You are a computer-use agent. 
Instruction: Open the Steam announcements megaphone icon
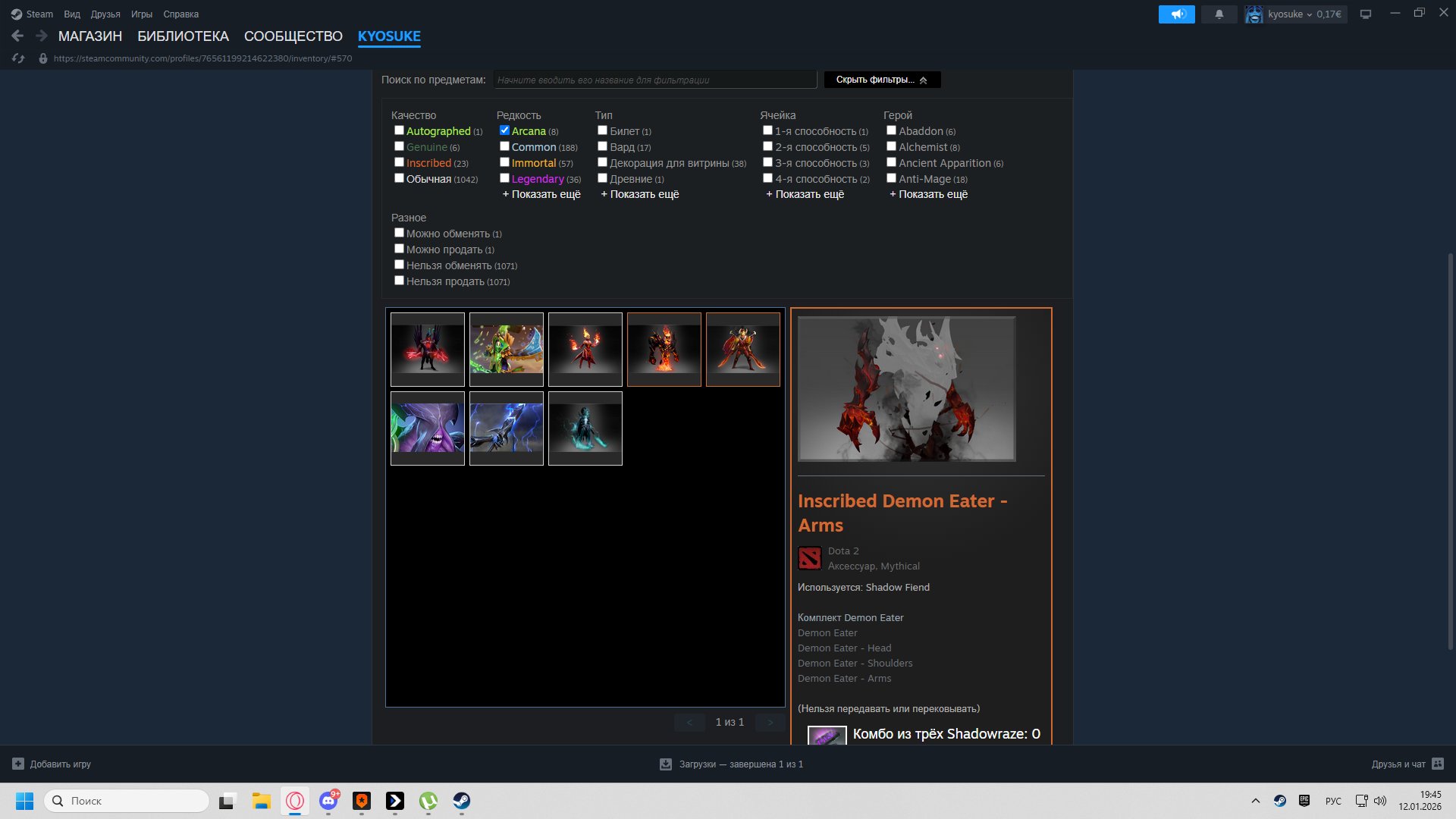coord(1177,14)
